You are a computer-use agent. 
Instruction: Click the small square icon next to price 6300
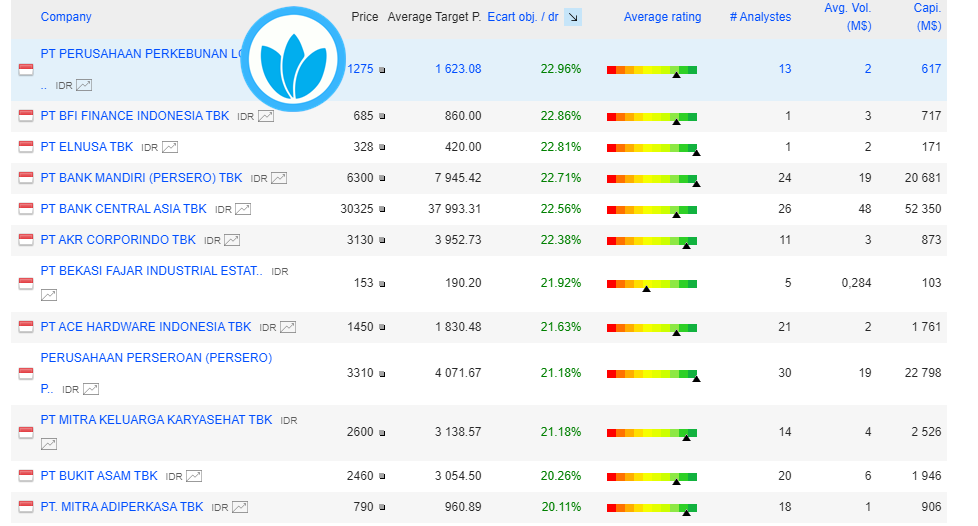click(382, 179)
